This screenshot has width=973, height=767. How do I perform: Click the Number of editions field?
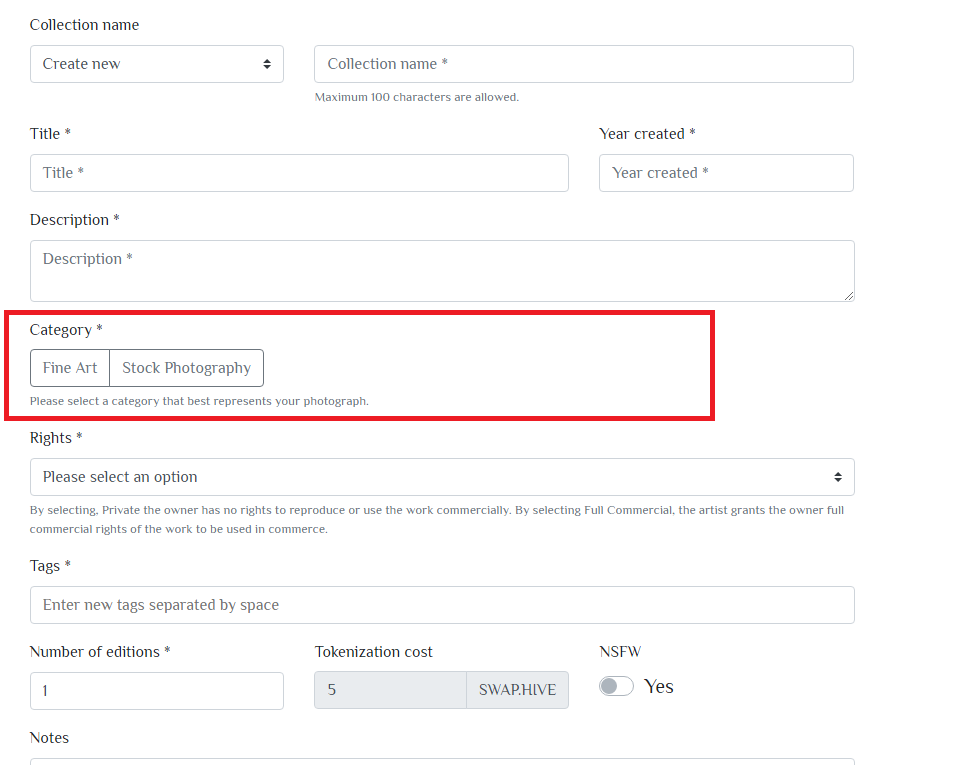[x=156, y=691]
